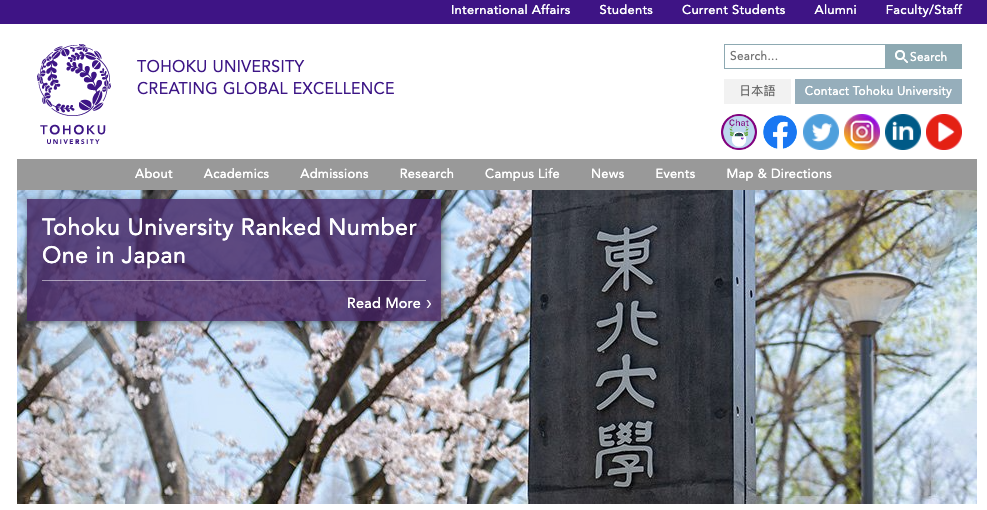Expand the Research menu

point(427,174)
